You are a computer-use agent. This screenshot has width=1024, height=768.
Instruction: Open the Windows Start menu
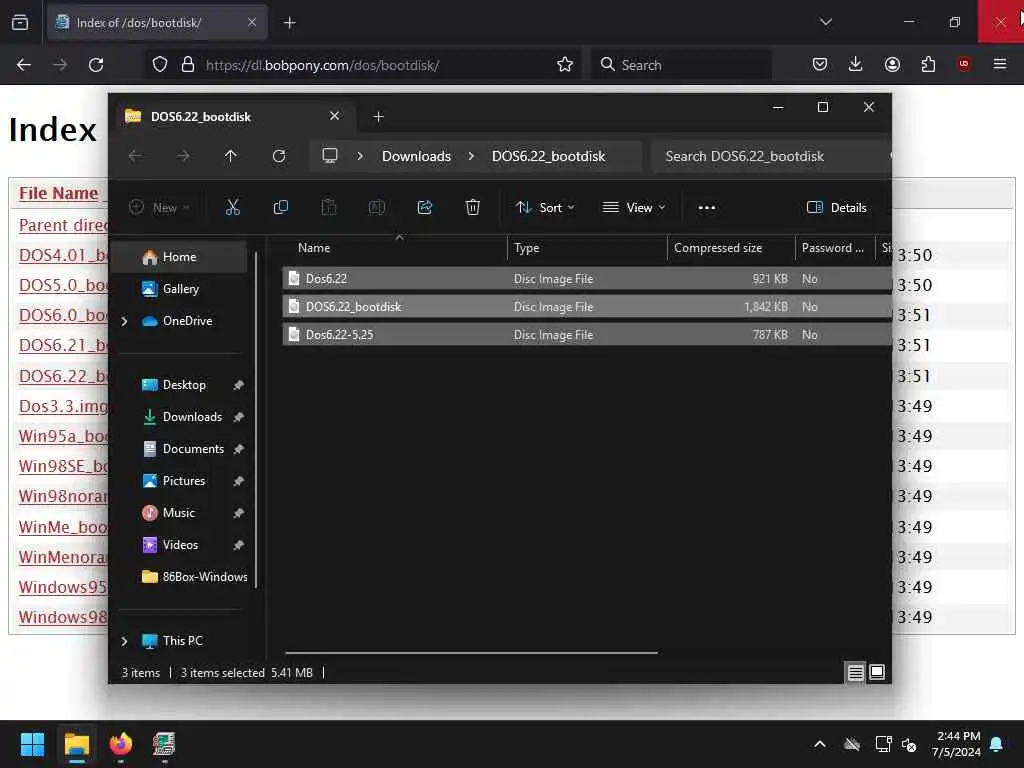pyautogui.click(x=33, y=744)
